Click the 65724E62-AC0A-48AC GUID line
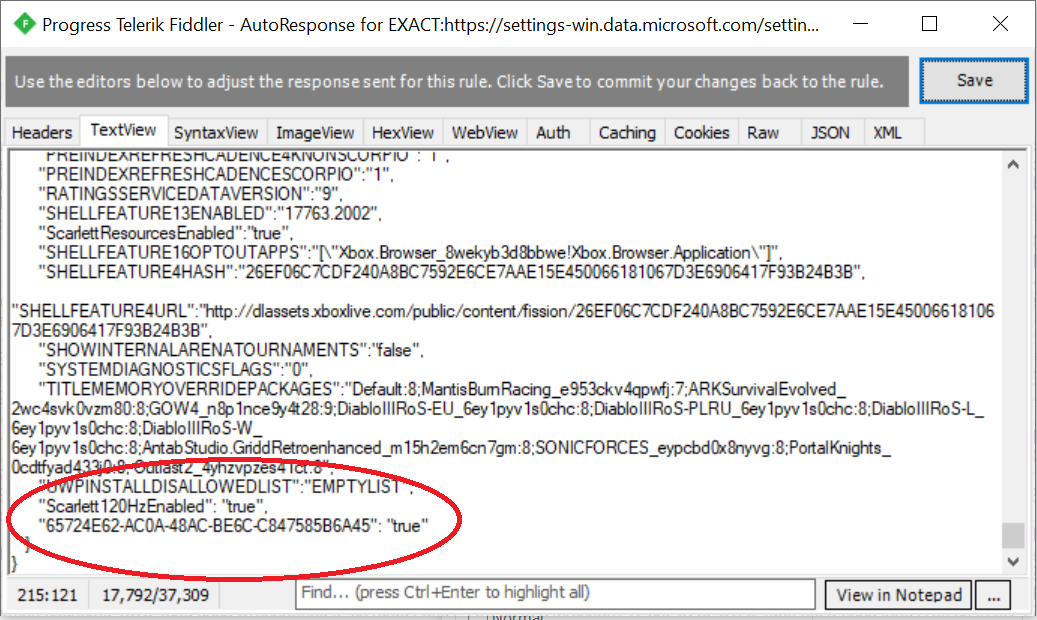 (x=233, y=526)
